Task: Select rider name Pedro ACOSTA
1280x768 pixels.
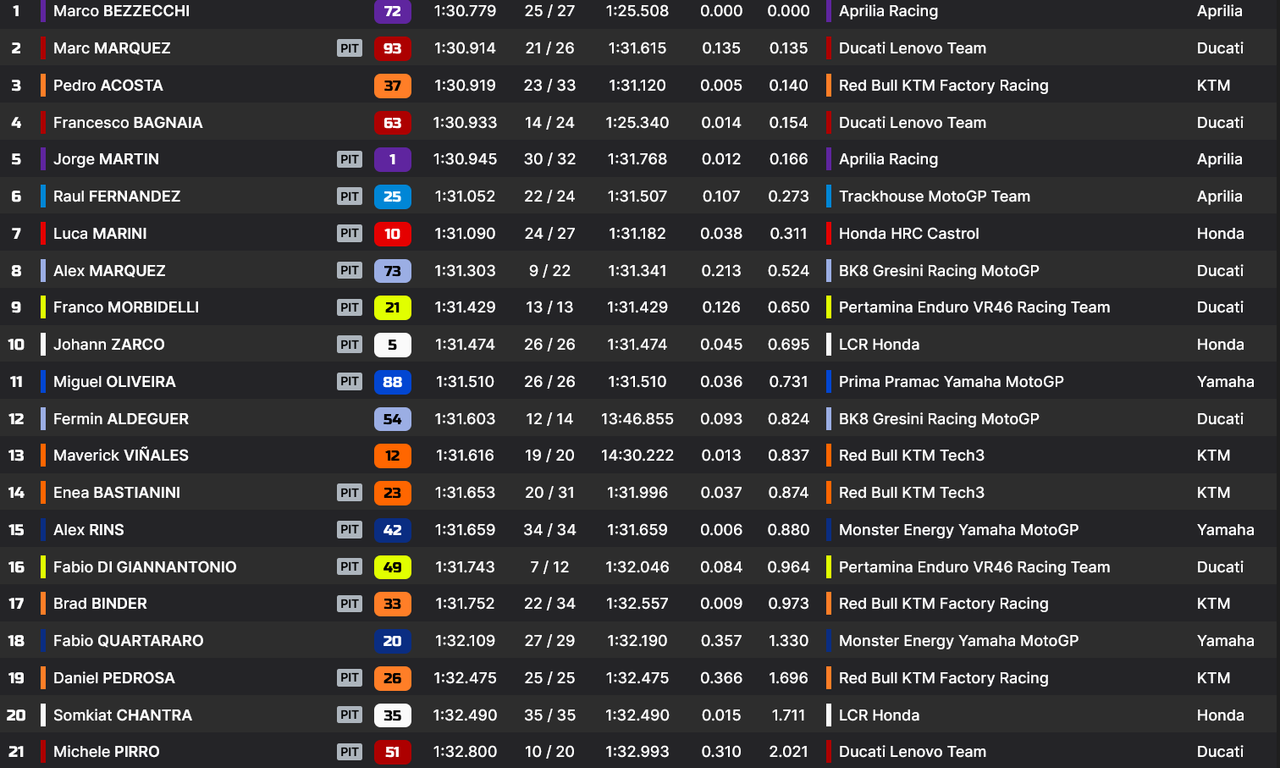Action: coord(108,85)
